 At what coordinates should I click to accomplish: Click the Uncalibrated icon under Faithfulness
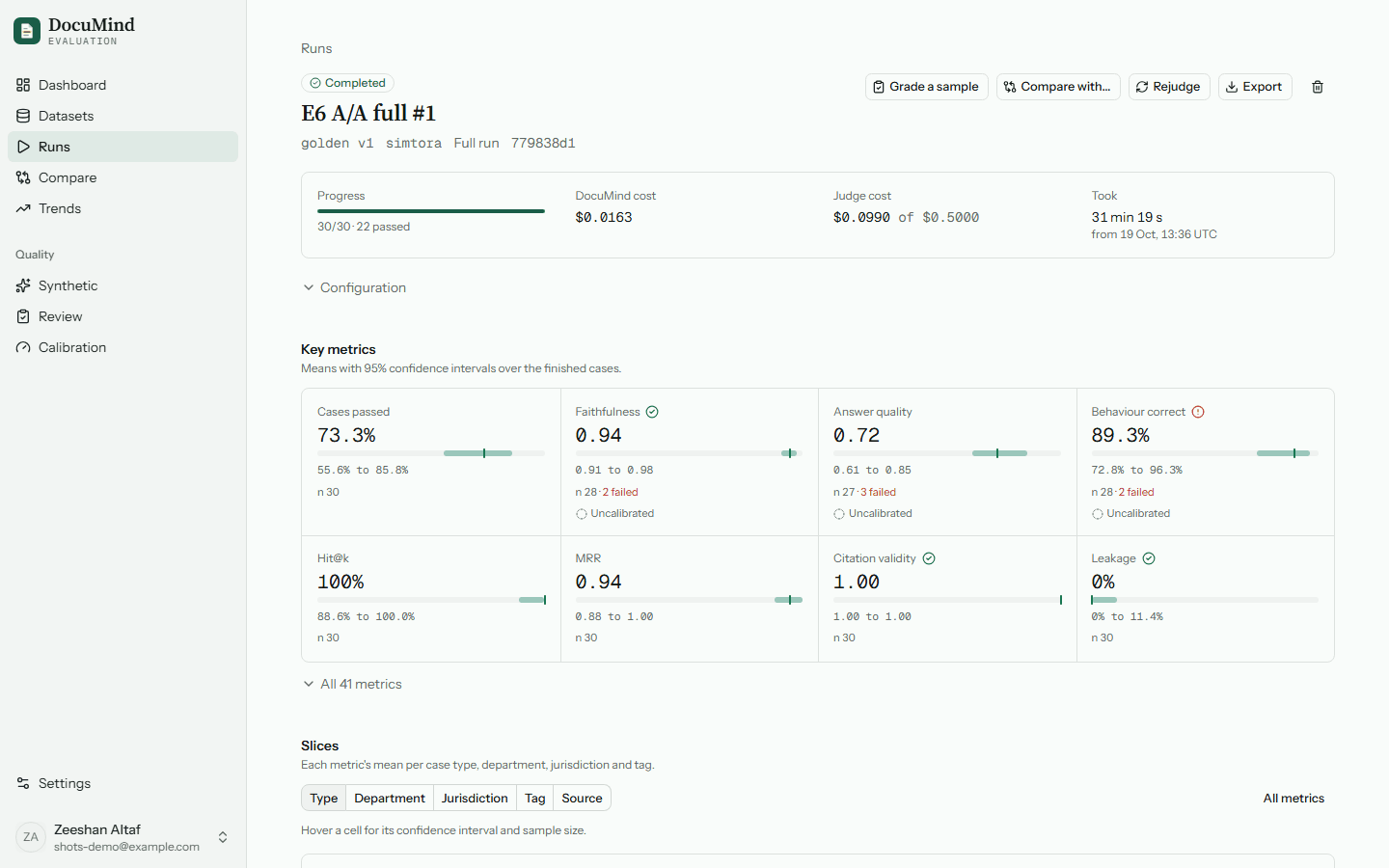pos(582,514)
